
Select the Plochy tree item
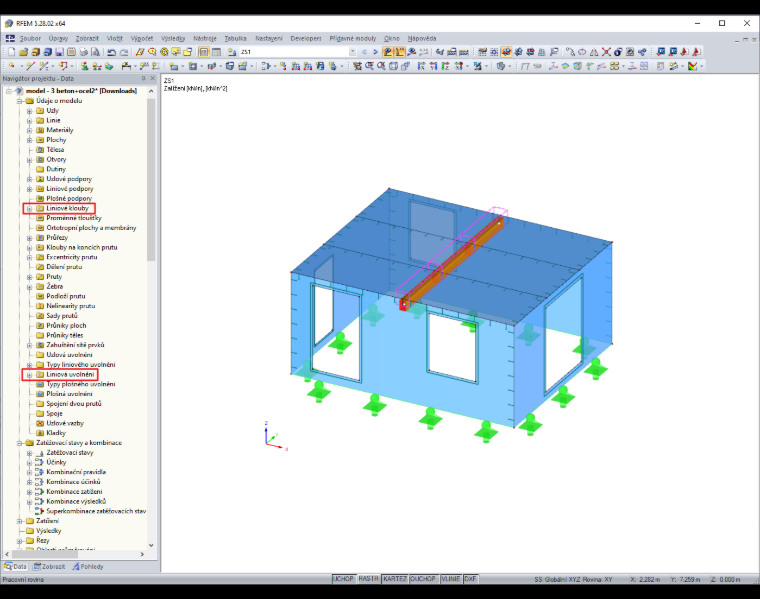pyautogui.click(x=56, y=140)
